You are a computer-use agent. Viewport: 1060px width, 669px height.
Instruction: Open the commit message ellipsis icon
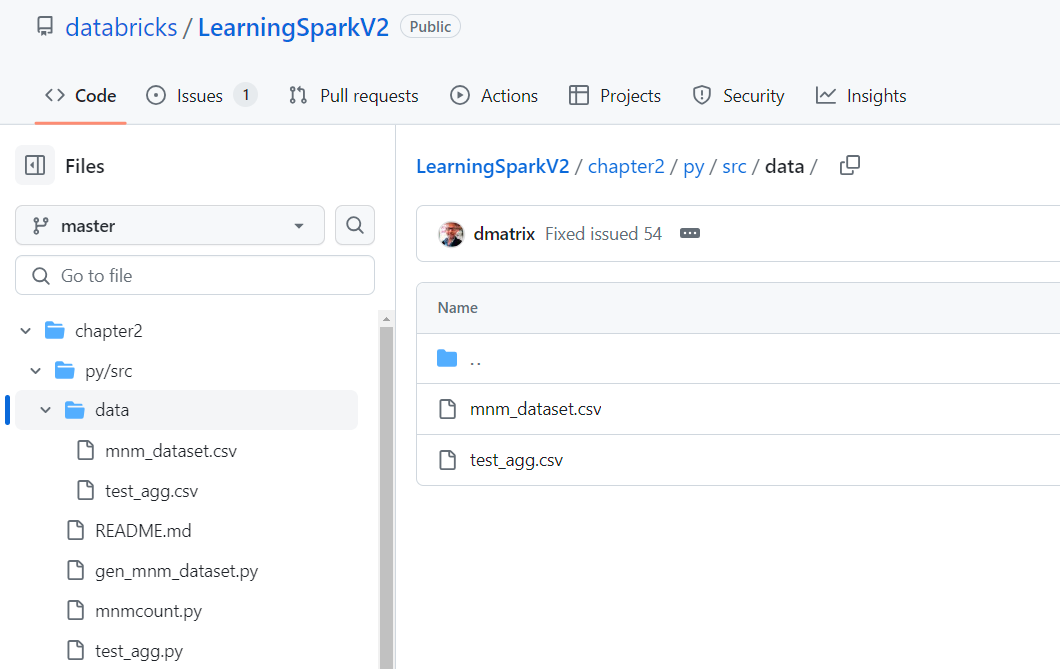(690, 233)
